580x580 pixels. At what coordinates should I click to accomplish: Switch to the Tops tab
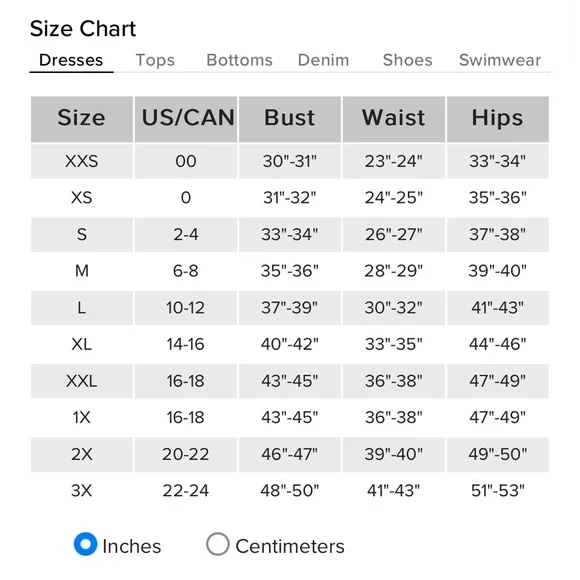[x=155, y=60]
